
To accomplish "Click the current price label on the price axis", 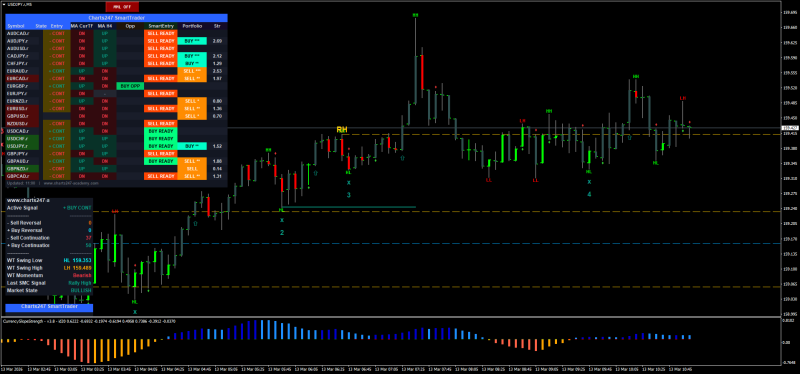I will [x=789, y=128].
